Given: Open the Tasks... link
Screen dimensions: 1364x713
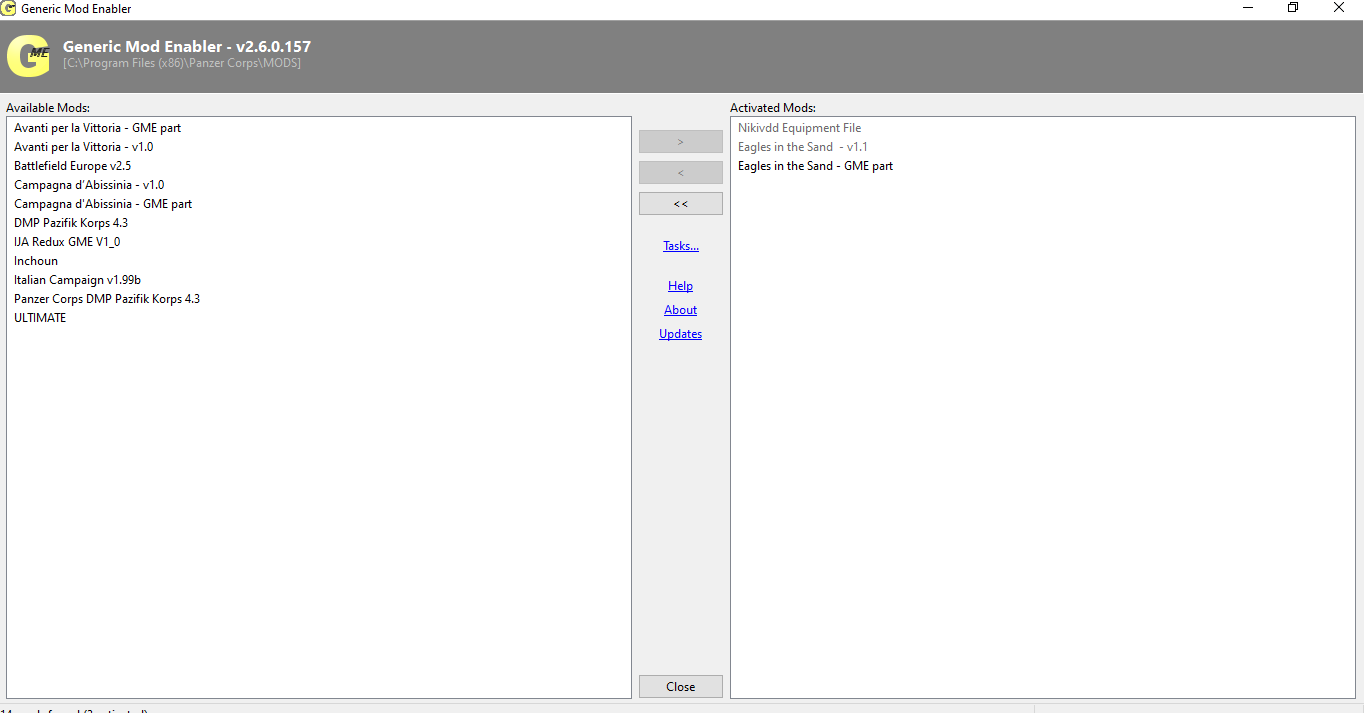Looking at the screenshot, I should pos(681,246).
